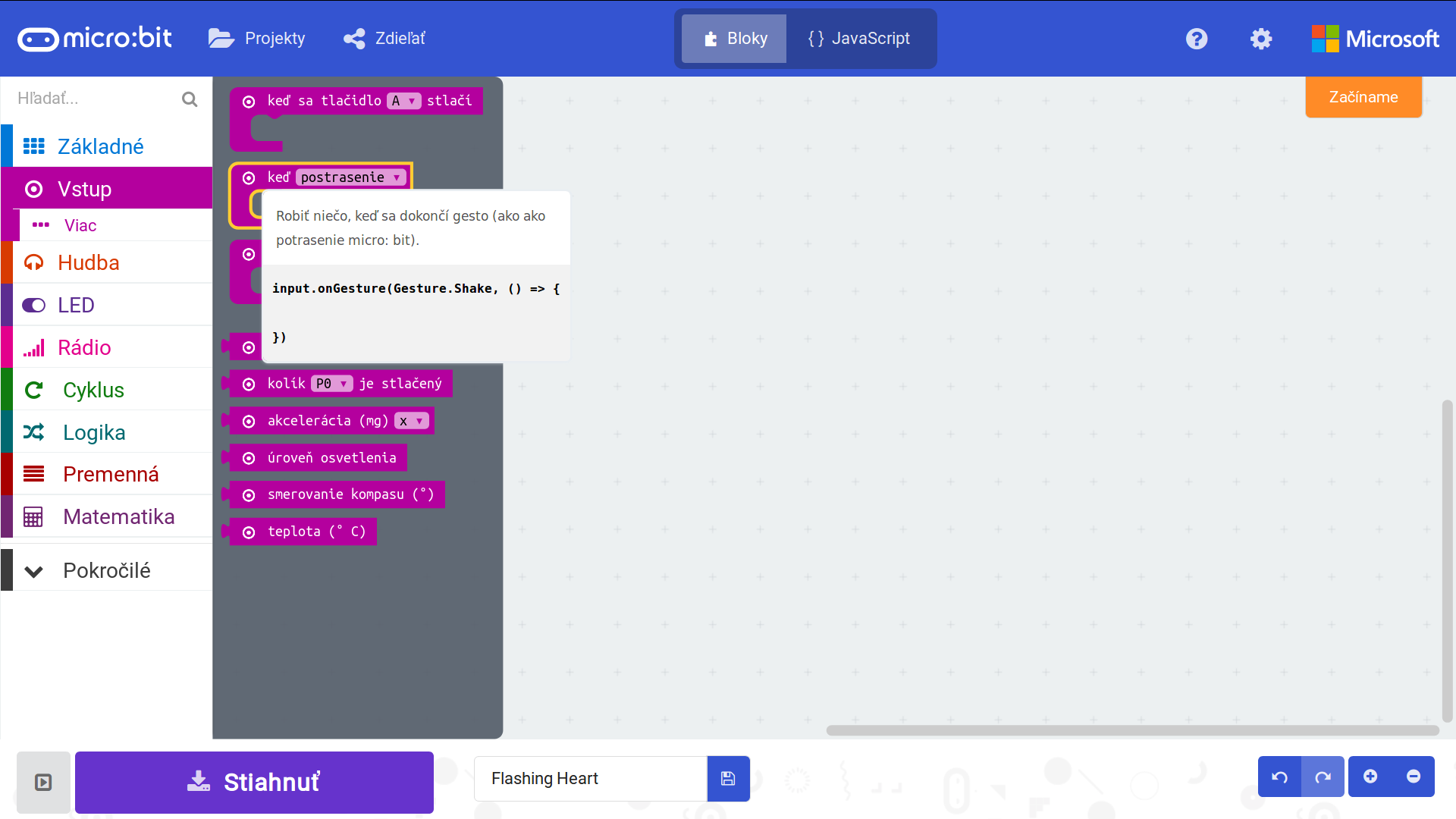Redo the last action
Viewport: 1456px width, 819px height.
tap(1323, 777)
